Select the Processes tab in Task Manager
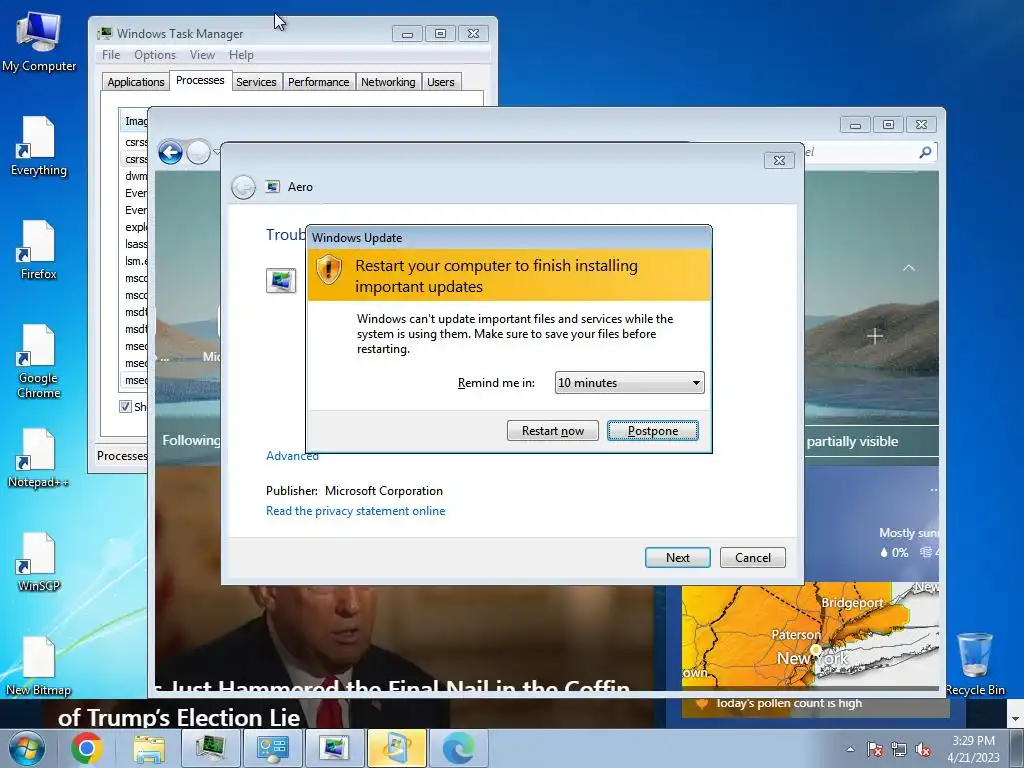 (200, 80)
